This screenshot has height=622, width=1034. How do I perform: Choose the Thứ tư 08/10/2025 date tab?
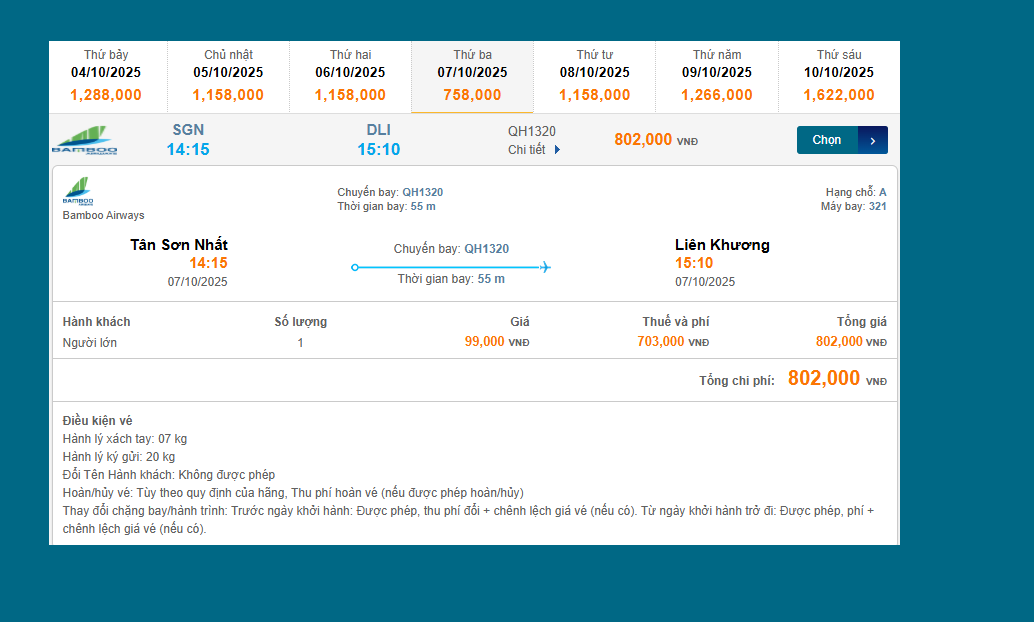(x=594, y=76)
